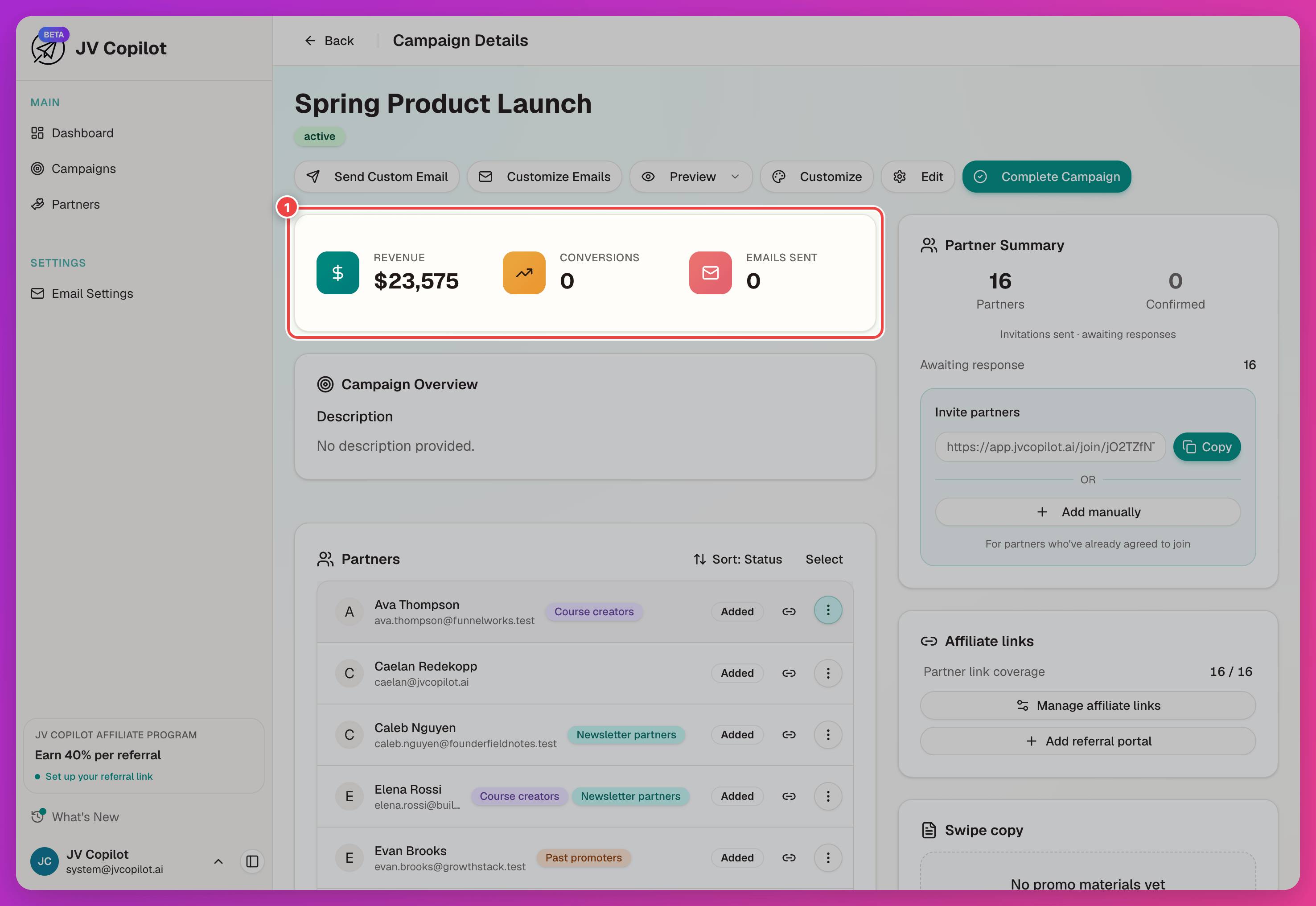The width and height of the screenshot is (1316, 906).
Task: Click the invite link URL field
Action: pos(1050,447)
